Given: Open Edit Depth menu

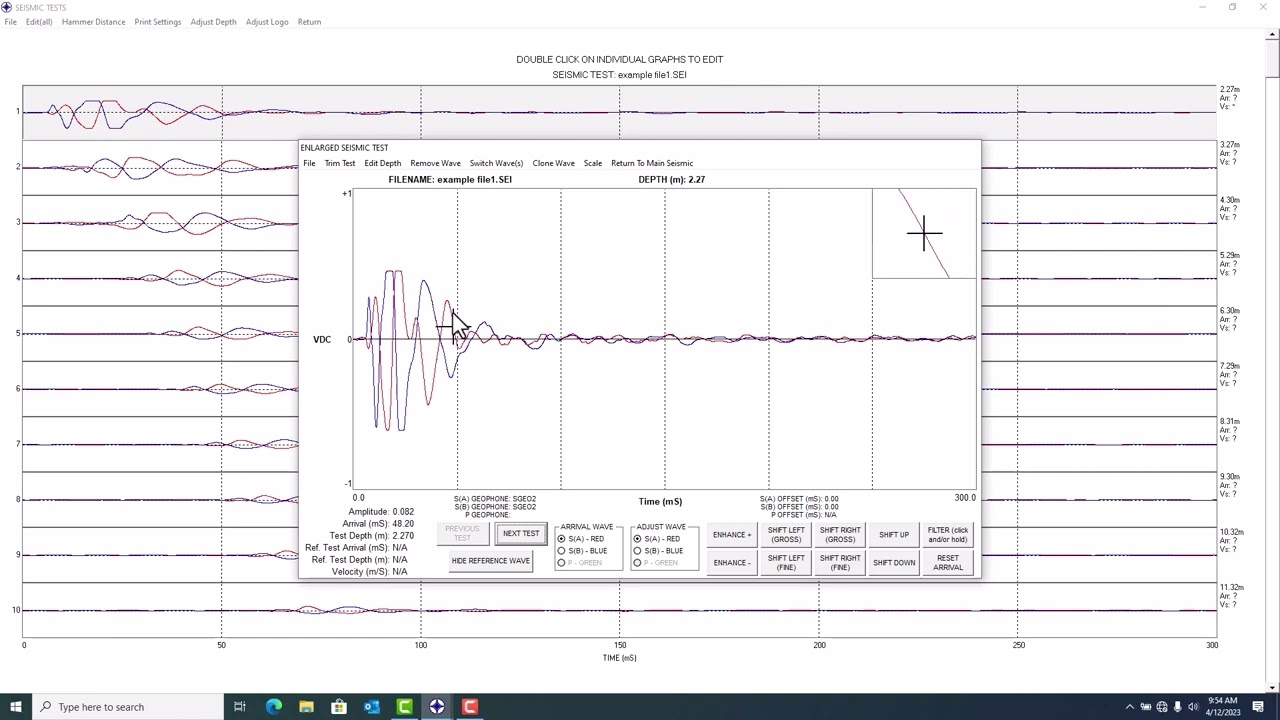Looking at the screenshot, I should point(382,163).
